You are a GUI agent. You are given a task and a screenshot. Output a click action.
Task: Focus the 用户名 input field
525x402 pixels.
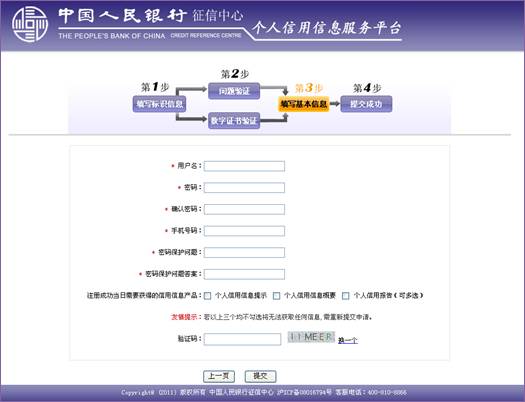pos(244,166)
